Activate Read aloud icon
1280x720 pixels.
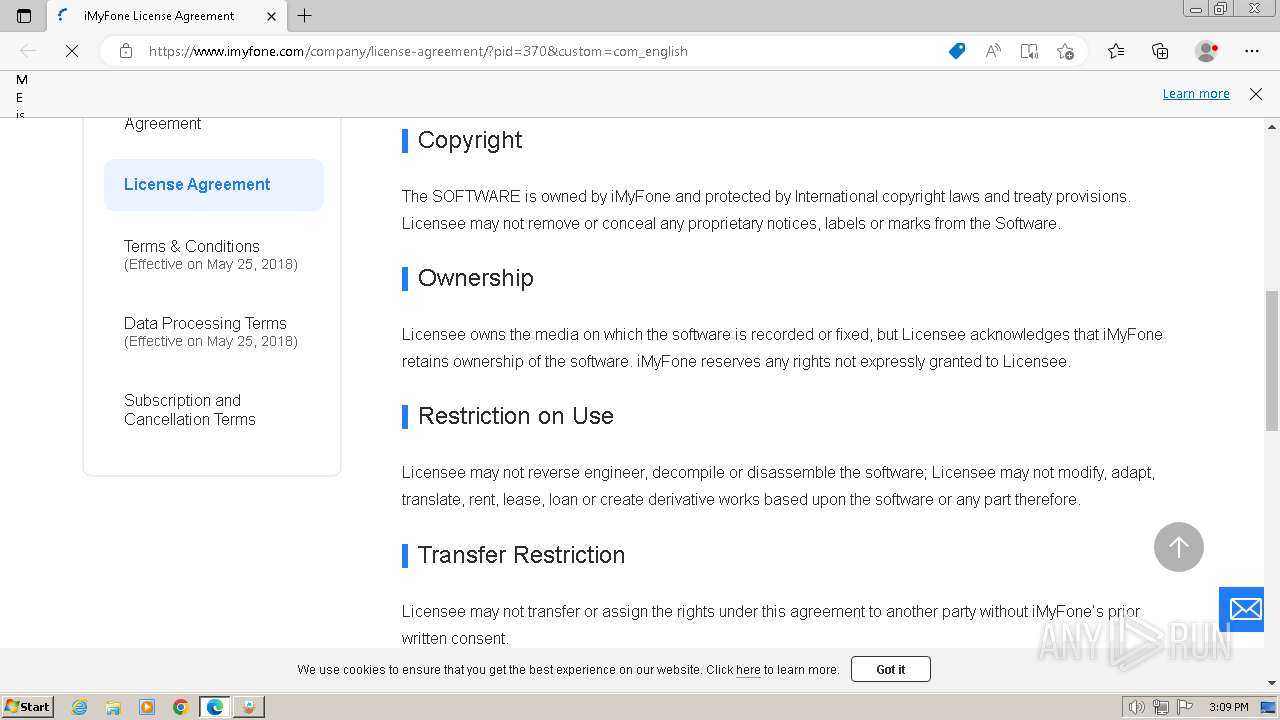tap(993, 51)
